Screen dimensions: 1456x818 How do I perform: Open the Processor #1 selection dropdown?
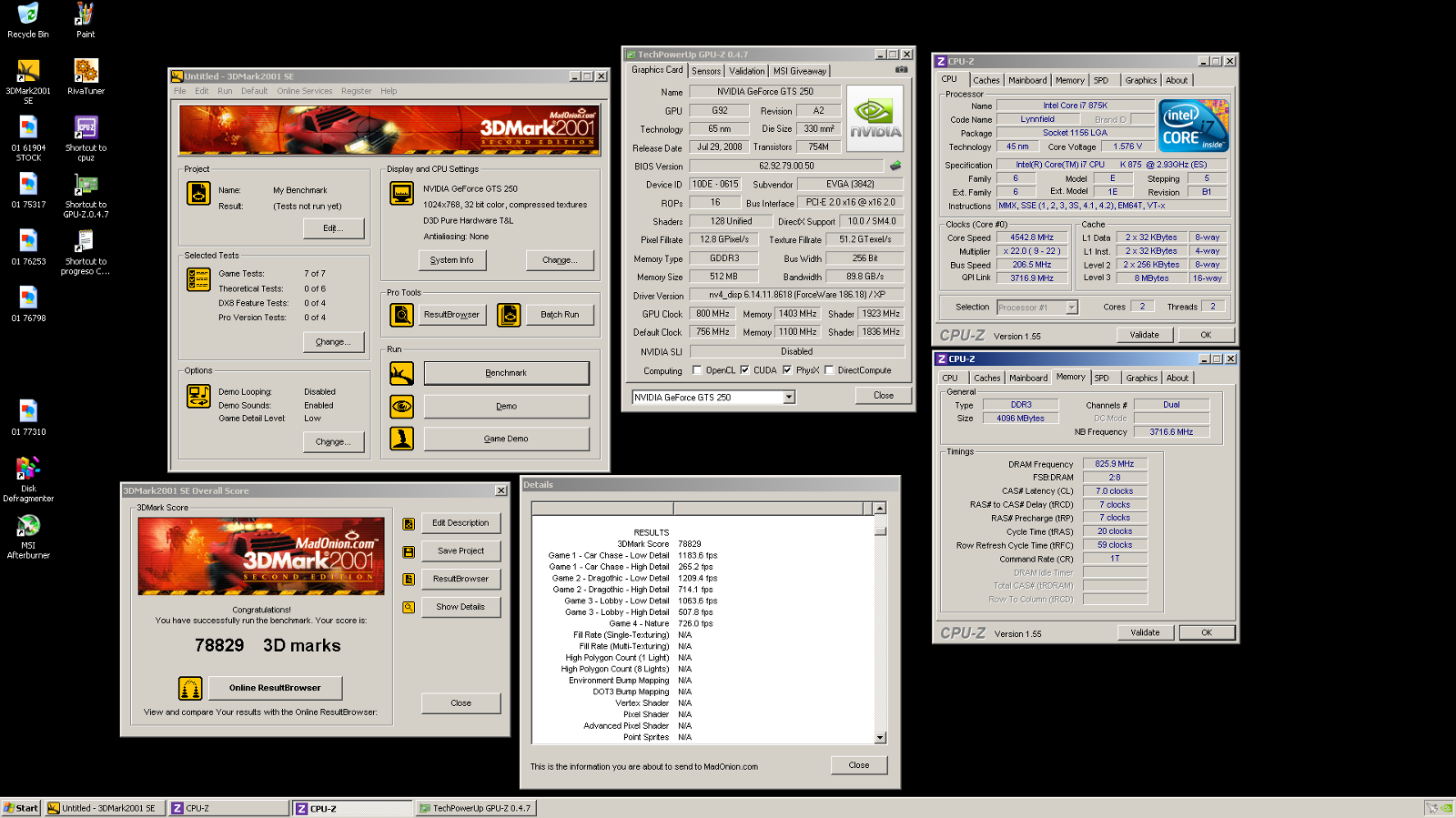1072,308
